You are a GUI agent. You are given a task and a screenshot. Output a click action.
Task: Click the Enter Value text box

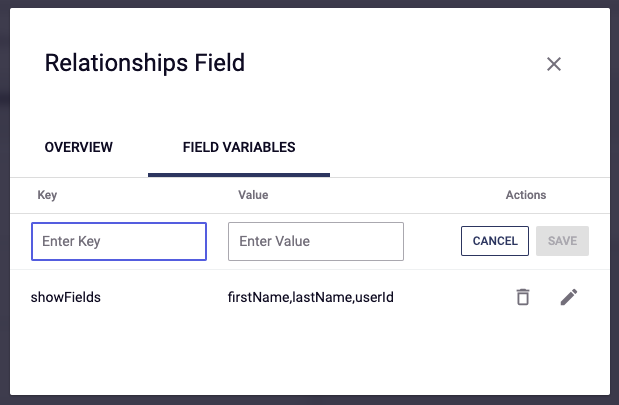(316, 241)
